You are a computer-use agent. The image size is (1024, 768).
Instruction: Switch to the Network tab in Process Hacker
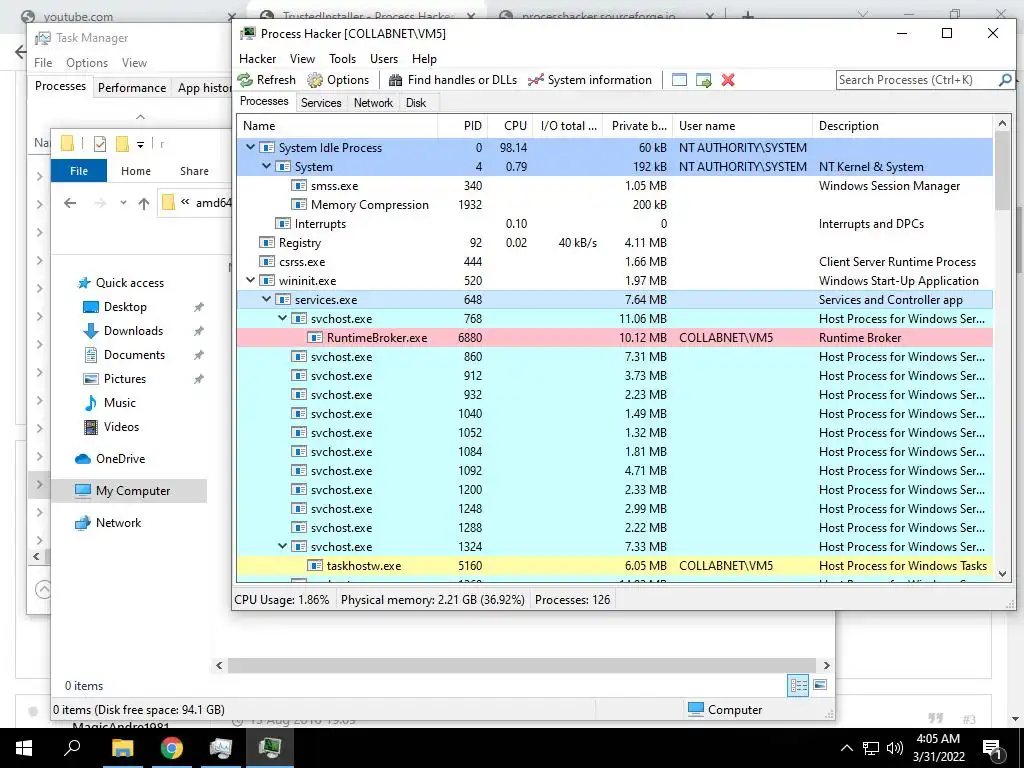374,103
